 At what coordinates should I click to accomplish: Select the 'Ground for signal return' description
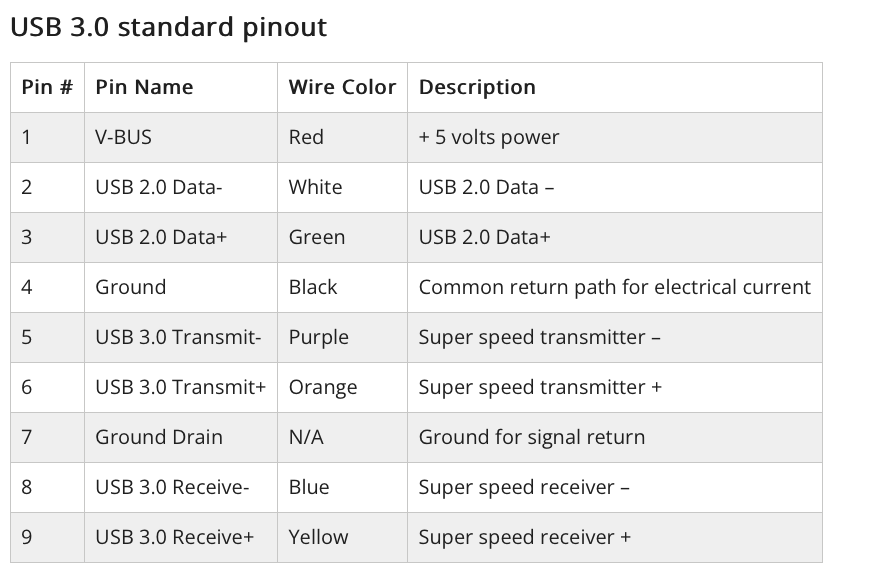tap(532, 437)
